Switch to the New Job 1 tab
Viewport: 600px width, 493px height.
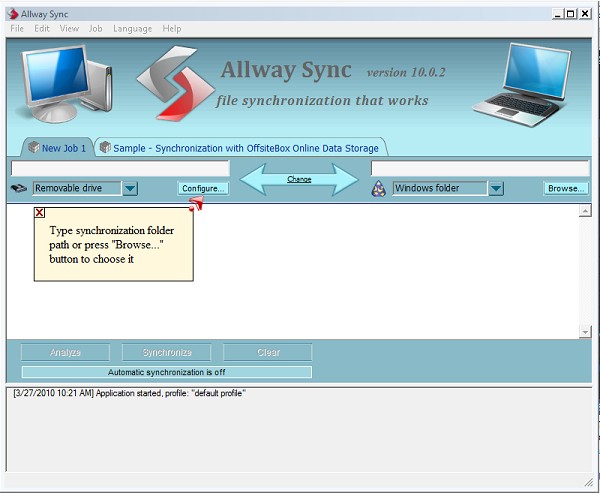(57, 148)
